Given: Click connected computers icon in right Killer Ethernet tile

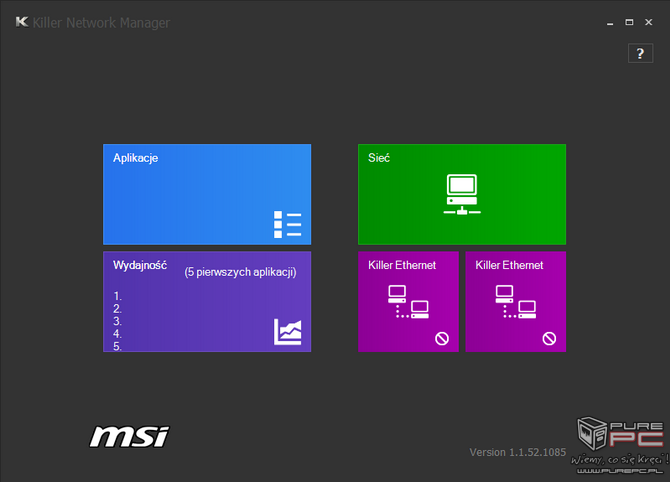Looking at the screenshot, I should pos(515,302).
